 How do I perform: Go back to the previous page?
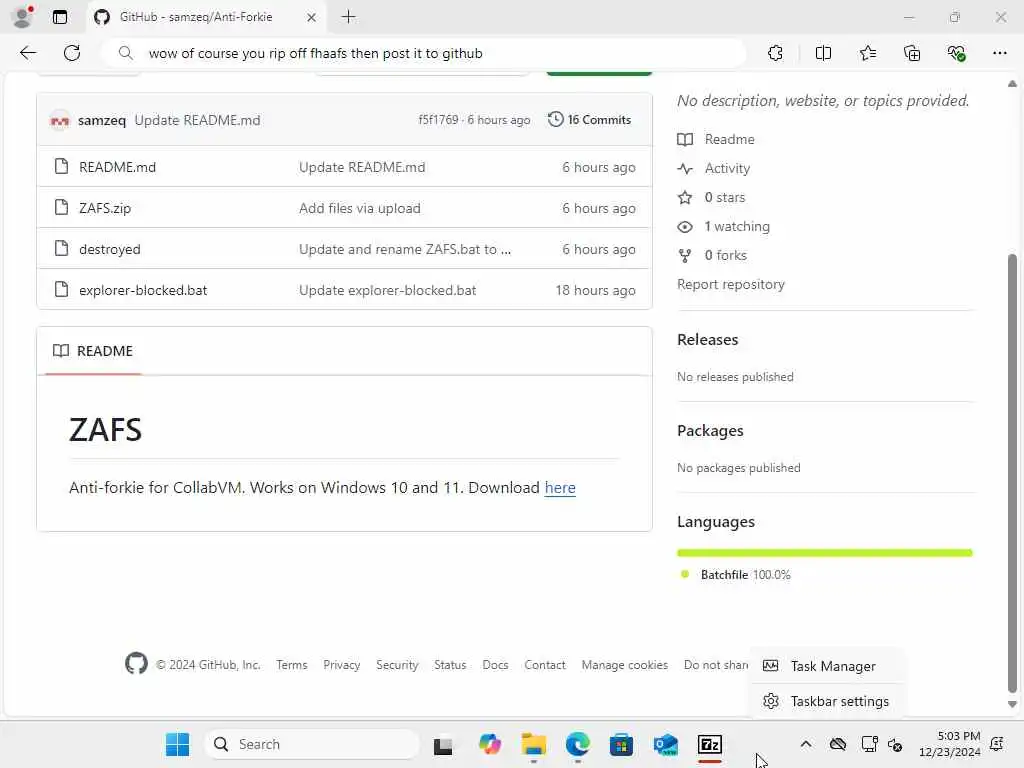[27, 53]
